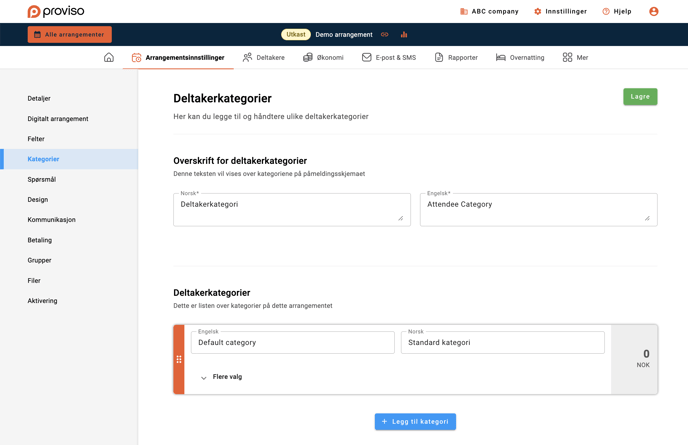Go to E-post & SMS tab
The image size is (688, 445).
[389, 58]
